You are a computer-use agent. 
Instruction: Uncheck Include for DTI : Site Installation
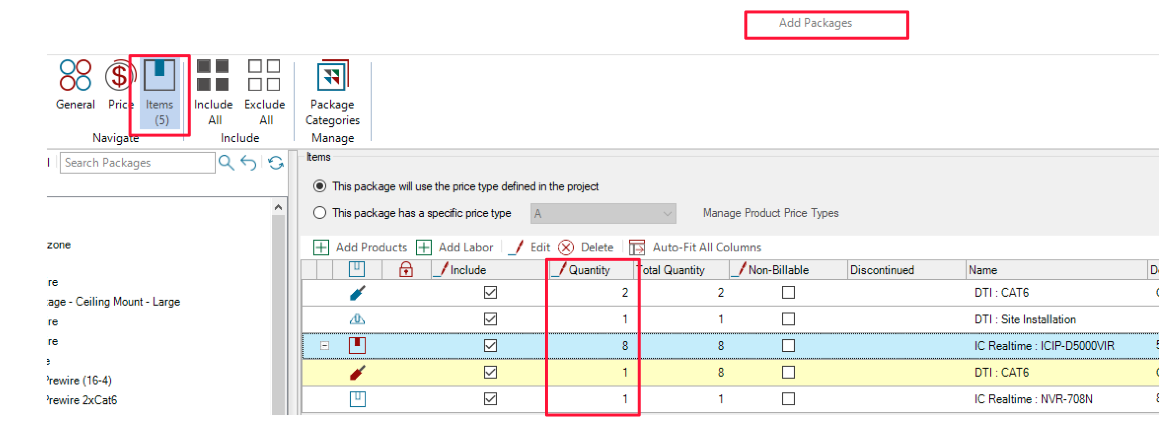coord(490,319)
